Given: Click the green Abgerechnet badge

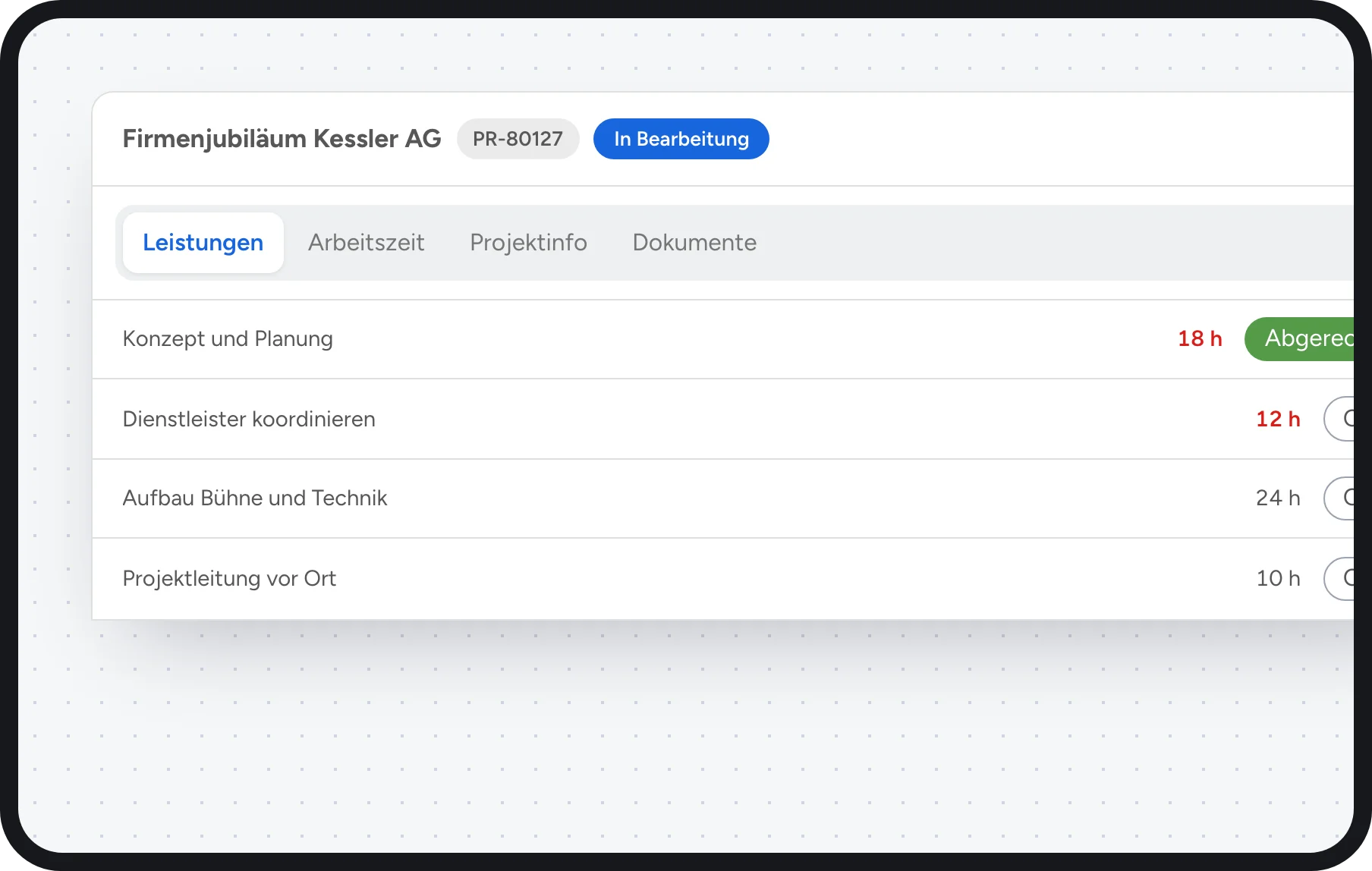Looking at the screenshot, I should coord(1300,338).
